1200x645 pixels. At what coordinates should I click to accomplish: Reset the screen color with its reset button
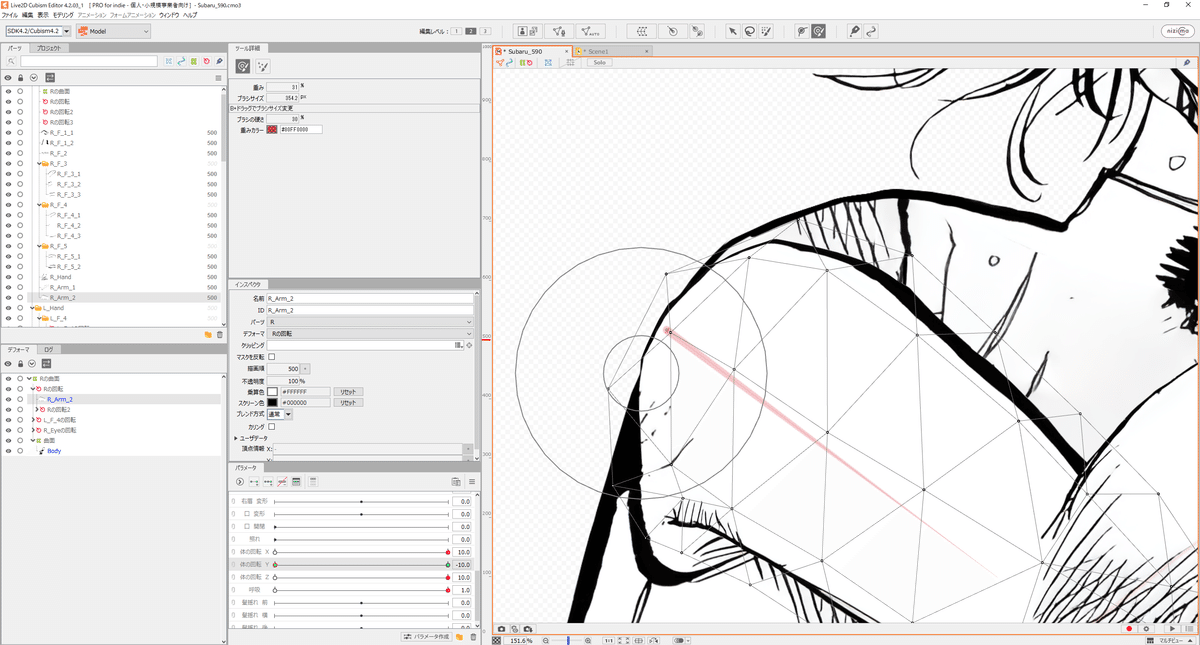pyautogui.click(x=347, y=402)
